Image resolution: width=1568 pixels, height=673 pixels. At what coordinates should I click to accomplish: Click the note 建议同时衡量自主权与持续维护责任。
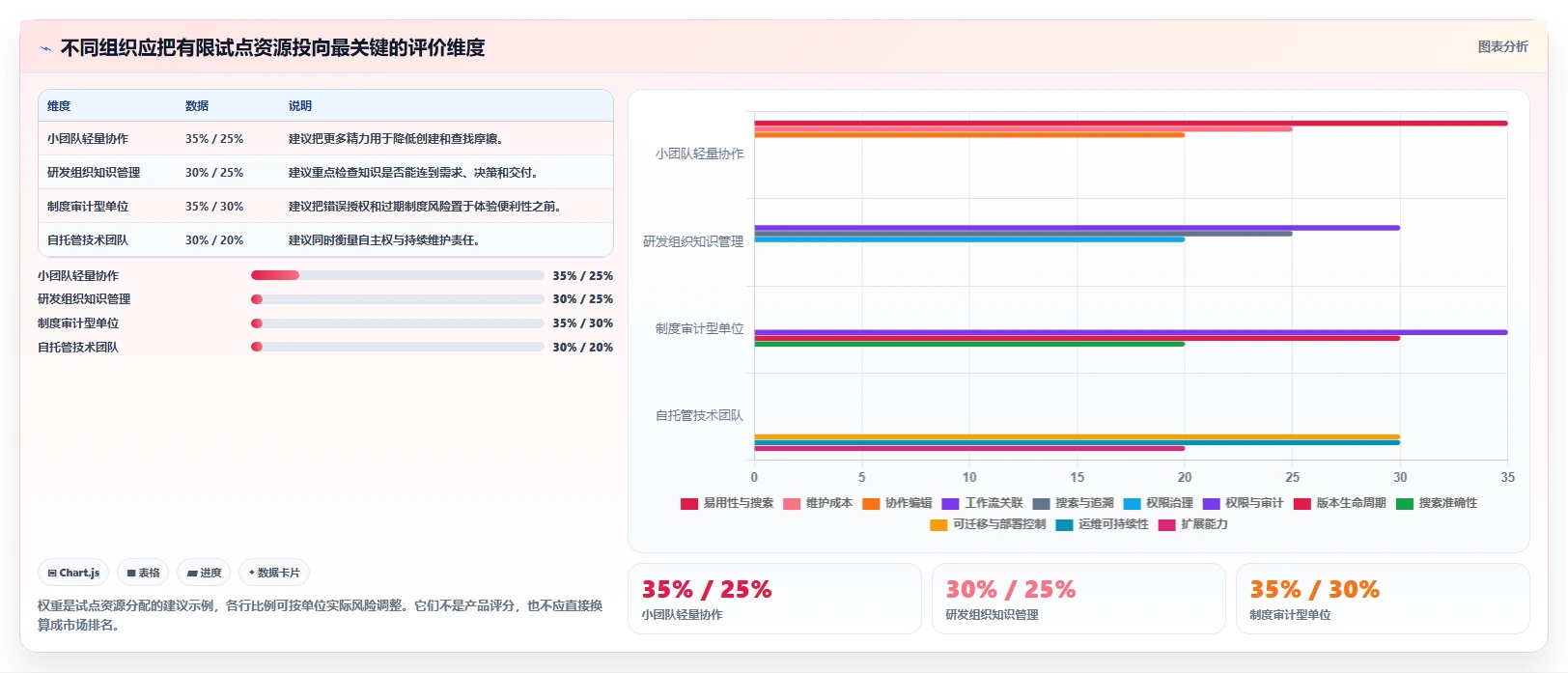[x=384, y=240]
